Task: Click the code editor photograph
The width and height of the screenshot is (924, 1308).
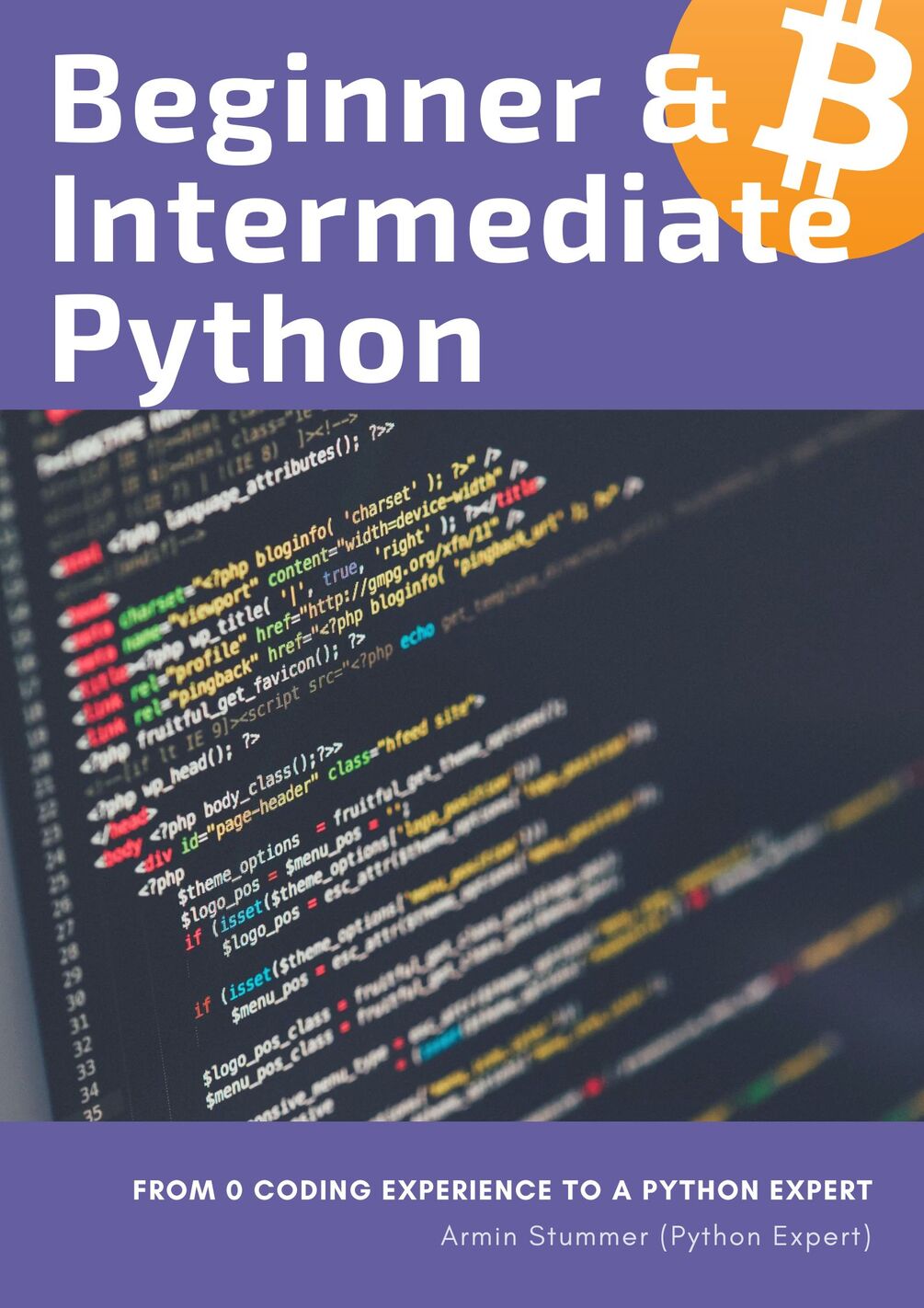Action: pos(462,765)
